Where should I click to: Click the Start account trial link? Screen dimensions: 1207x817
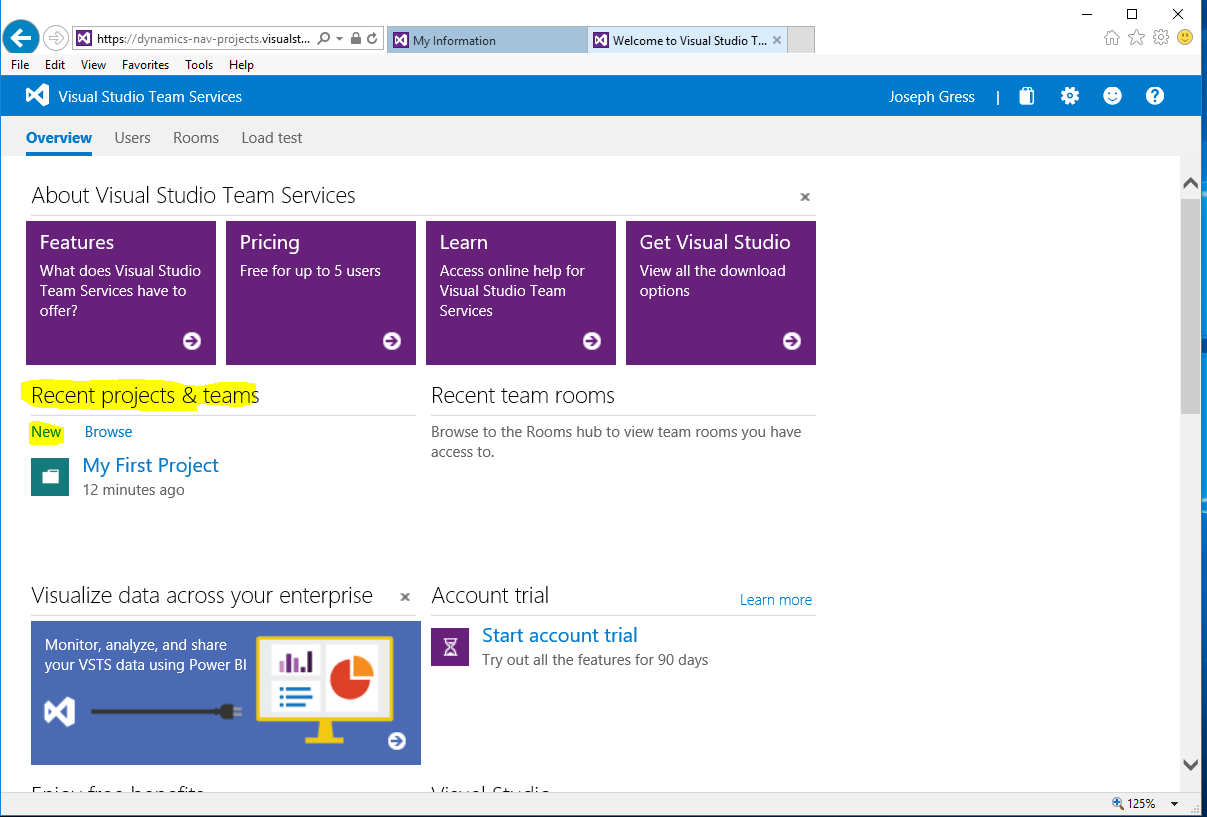point(559,635)
